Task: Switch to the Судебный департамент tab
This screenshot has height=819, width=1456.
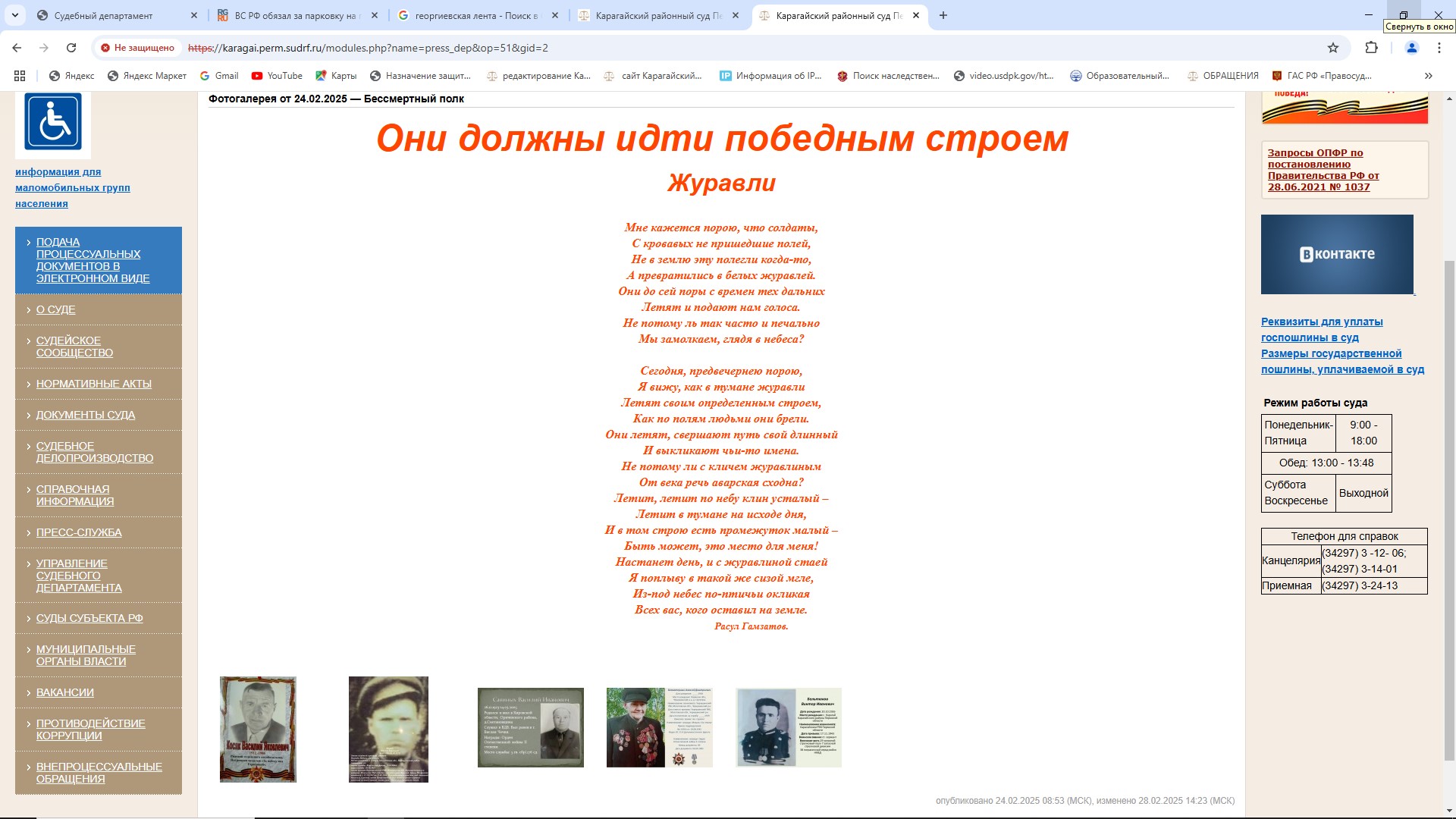Action: click(x=103, y=15)
